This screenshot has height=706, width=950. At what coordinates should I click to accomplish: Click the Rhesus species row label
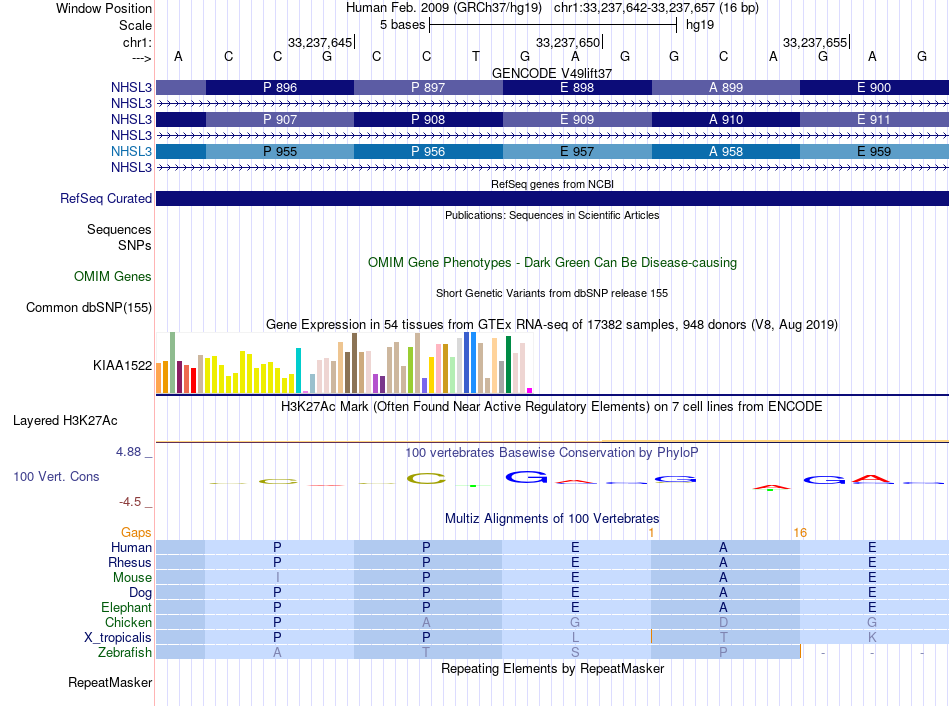(x=130, y=562)
